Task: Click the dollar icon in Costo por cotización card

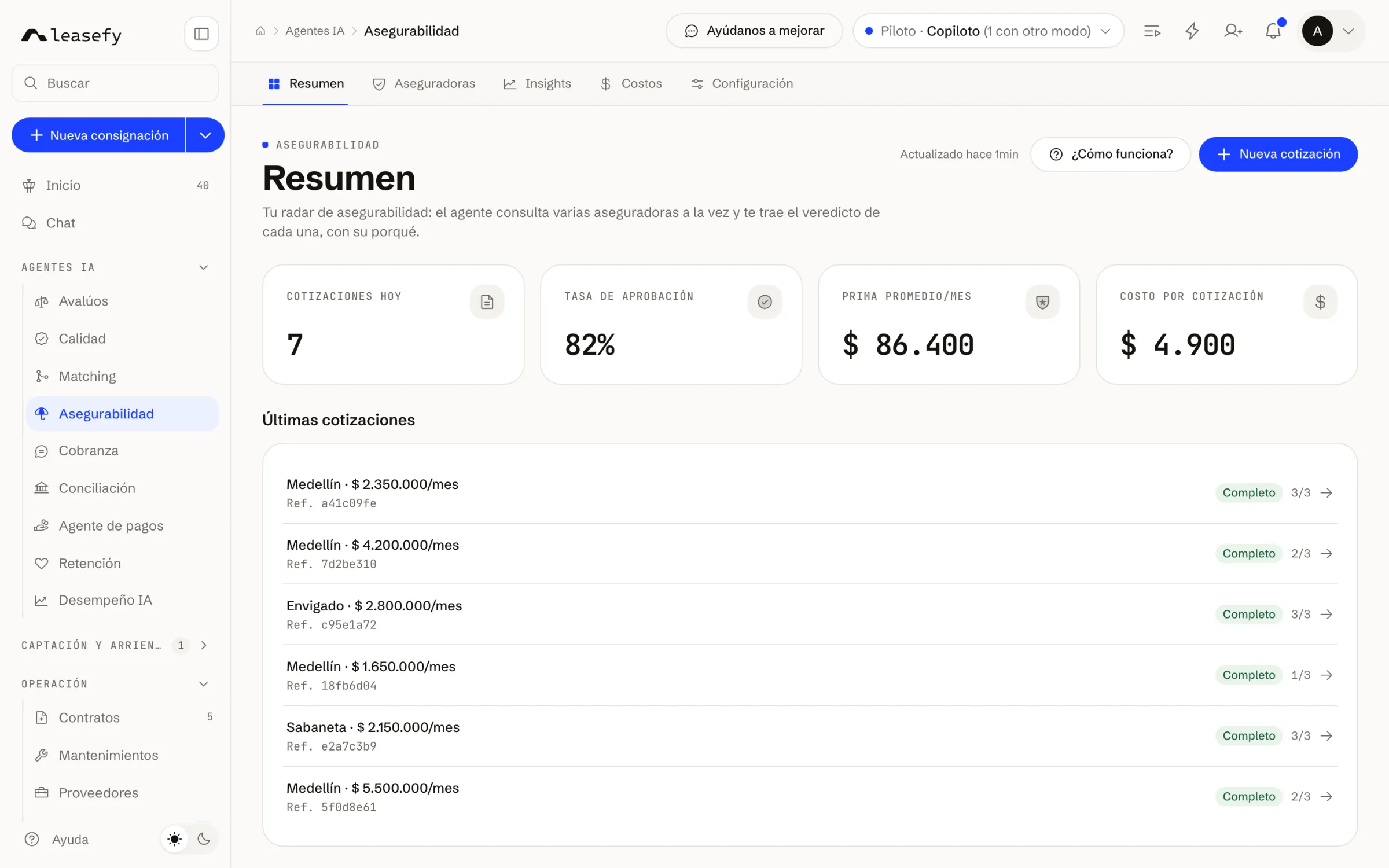Action: (1321, 301)
